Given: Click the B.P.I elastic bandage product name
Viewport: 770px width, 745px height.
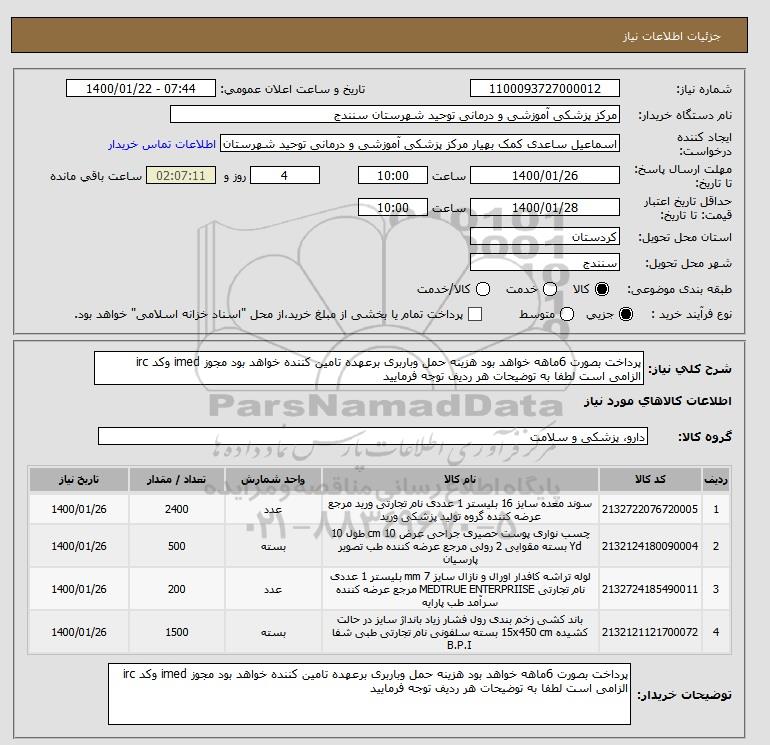Looking at the screenshot, I should coord(460,632).
